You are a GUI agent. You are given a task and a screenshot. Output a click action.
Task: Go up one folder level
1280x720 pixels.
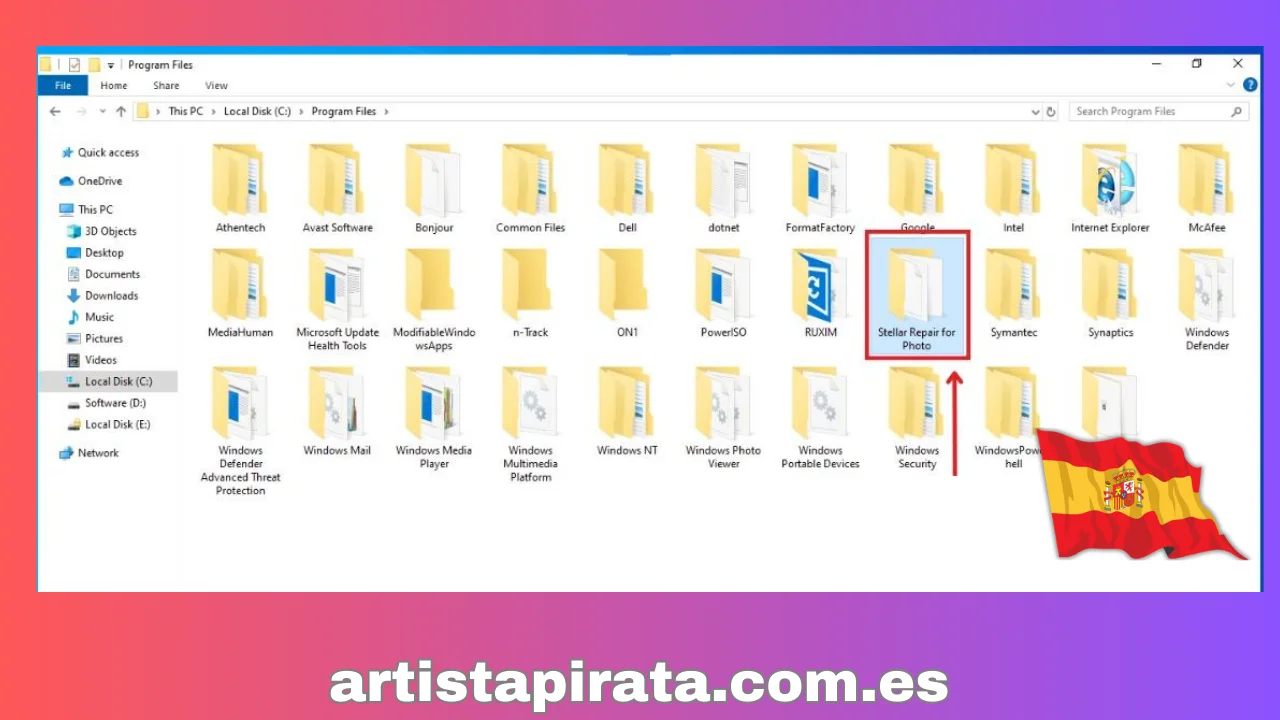(x=121, y=111)
